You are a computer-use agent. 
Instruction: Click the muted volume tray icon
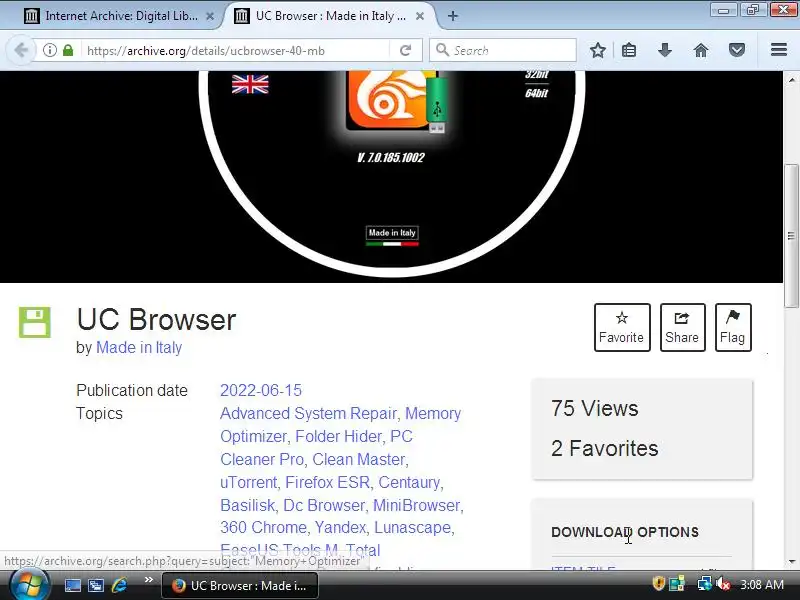pos(722,584)
